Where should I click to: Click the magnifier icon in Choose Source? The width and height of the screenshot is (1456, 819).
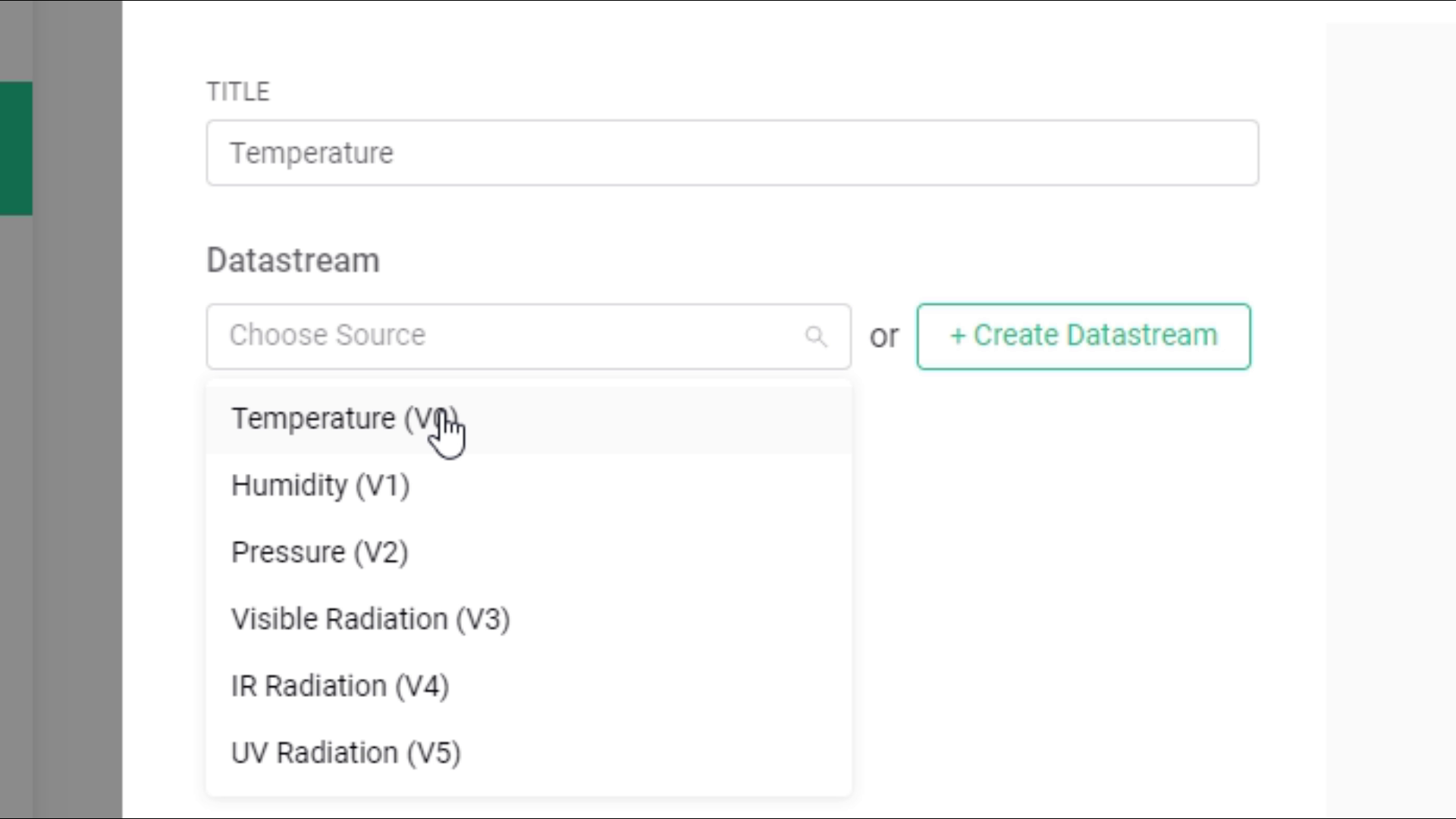pyautogui.click(x=815, y=336)
